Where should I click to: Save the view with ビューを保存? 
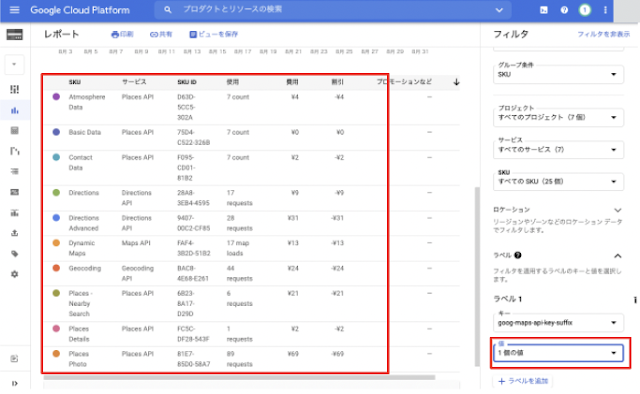213,34
